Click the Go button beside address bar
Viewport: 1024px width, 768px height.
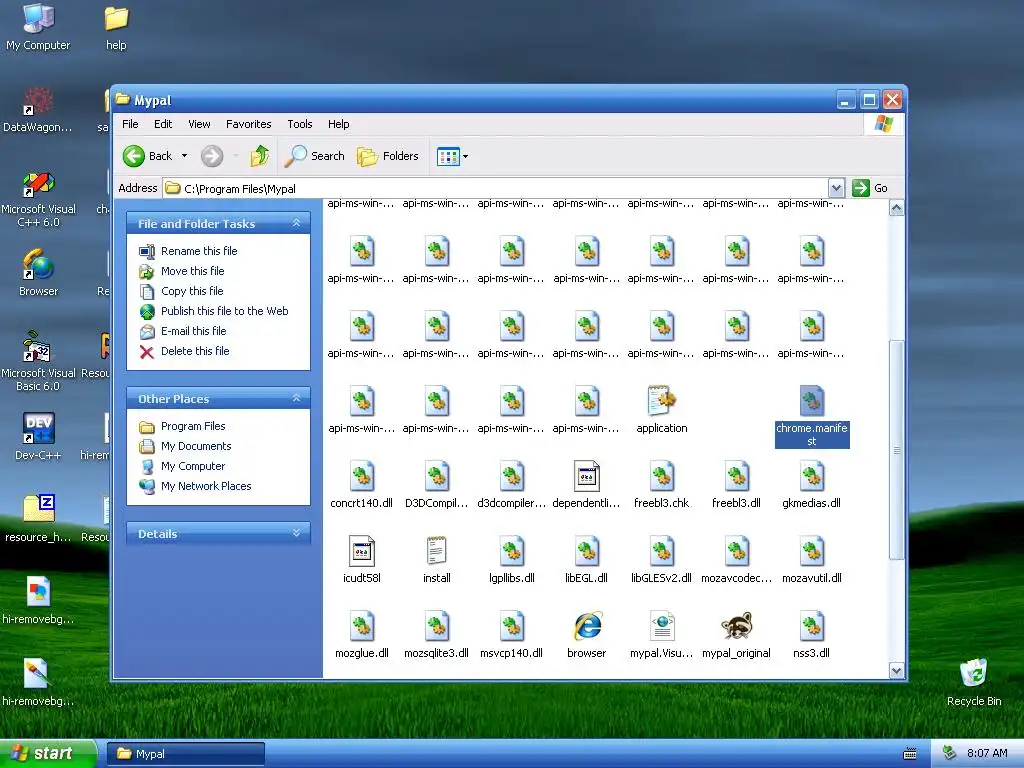[871, 188]
